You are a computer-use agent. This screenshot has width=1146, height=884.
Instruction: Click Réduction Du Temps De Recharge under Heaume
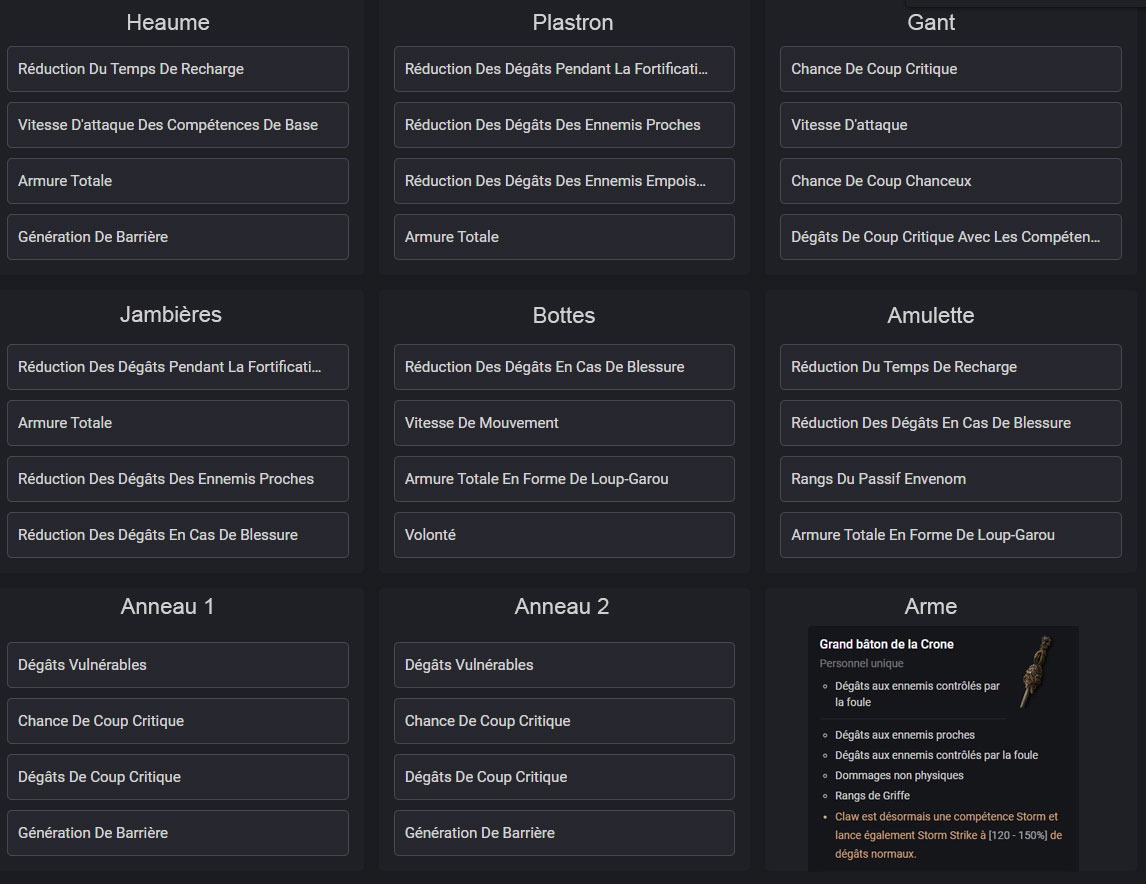coord(178,69)
